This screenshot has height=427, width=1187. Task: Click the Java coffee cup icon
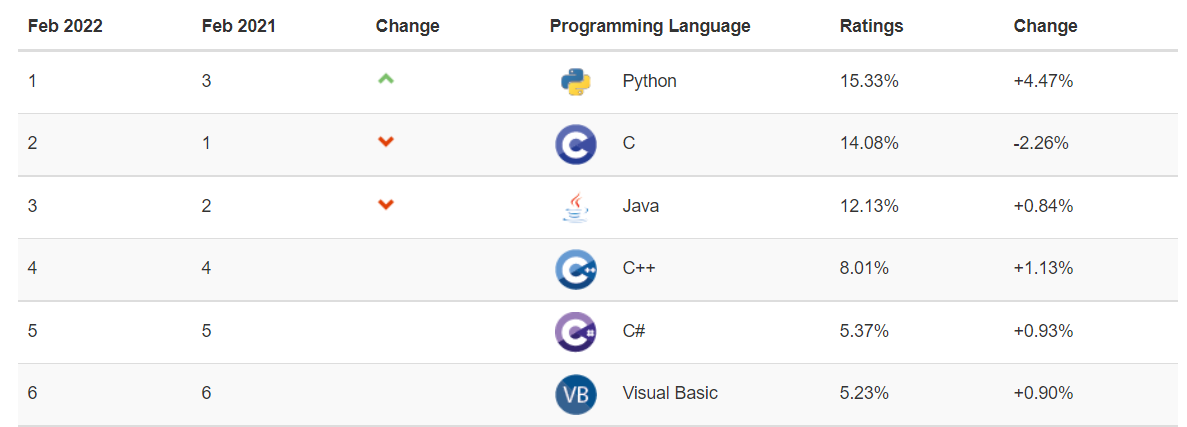576,207
